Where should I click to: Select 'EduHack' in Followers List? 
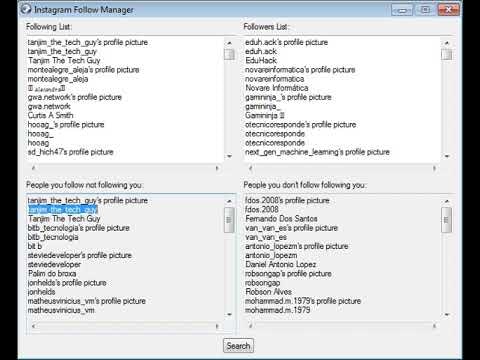pos(261,61)
